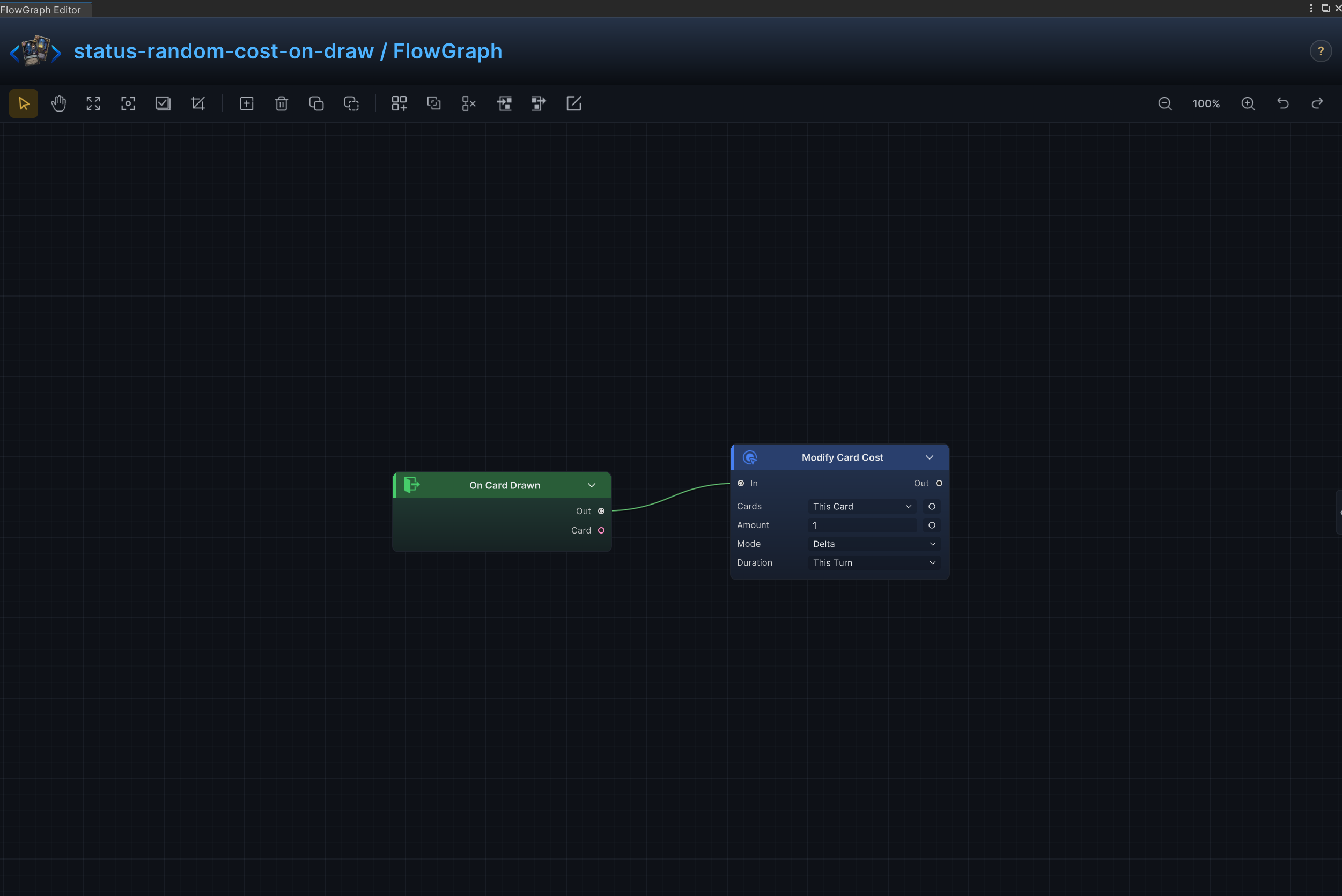This screenshot has width=1342, height=896.
Task: Delete selection using the trash icon
Action: 281,103
